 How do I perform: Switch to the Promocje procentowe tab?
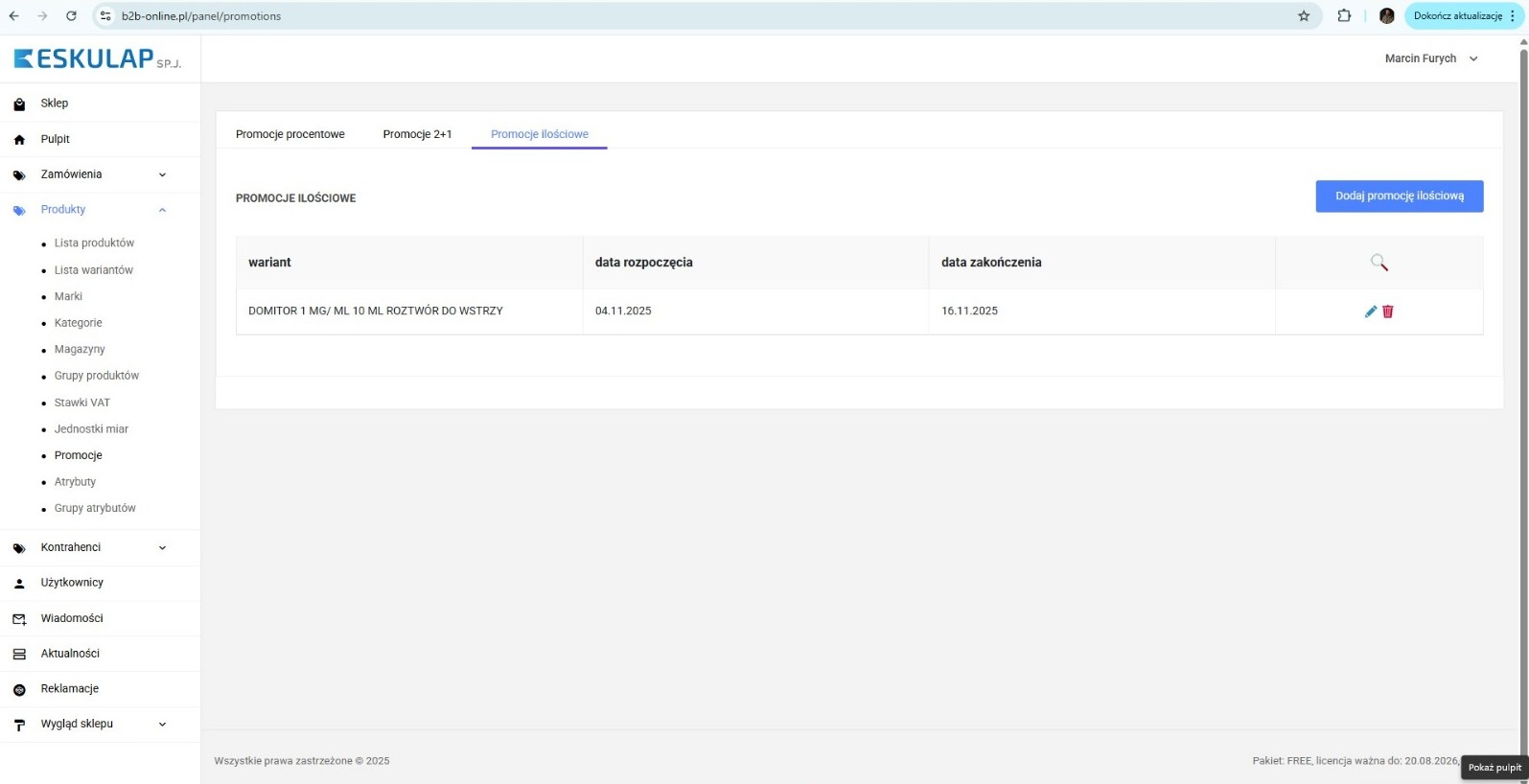click(x=290, y=134)
